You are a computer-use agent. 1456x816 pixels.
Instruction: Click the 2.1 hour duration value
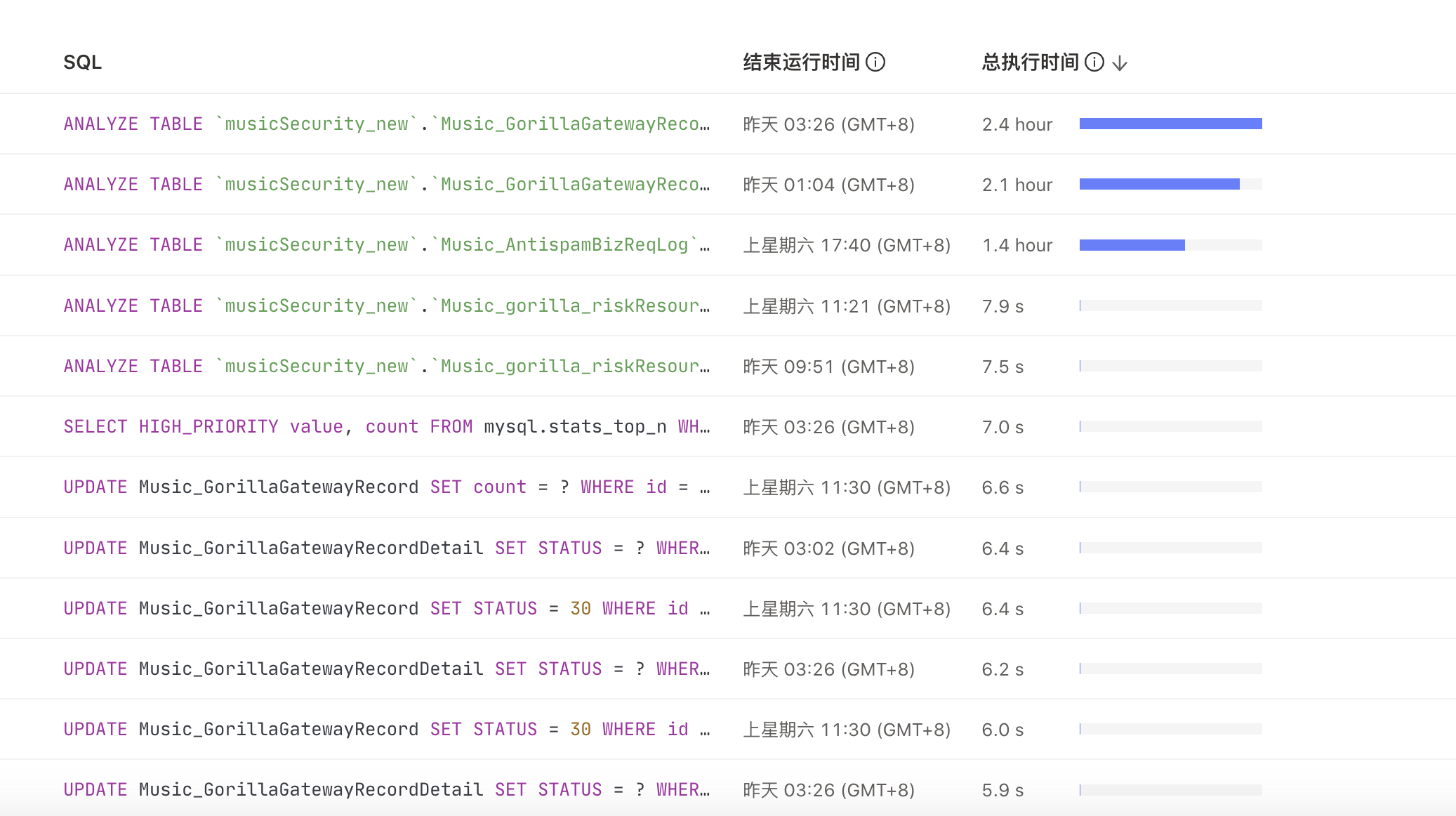[x=1017, y=185]
